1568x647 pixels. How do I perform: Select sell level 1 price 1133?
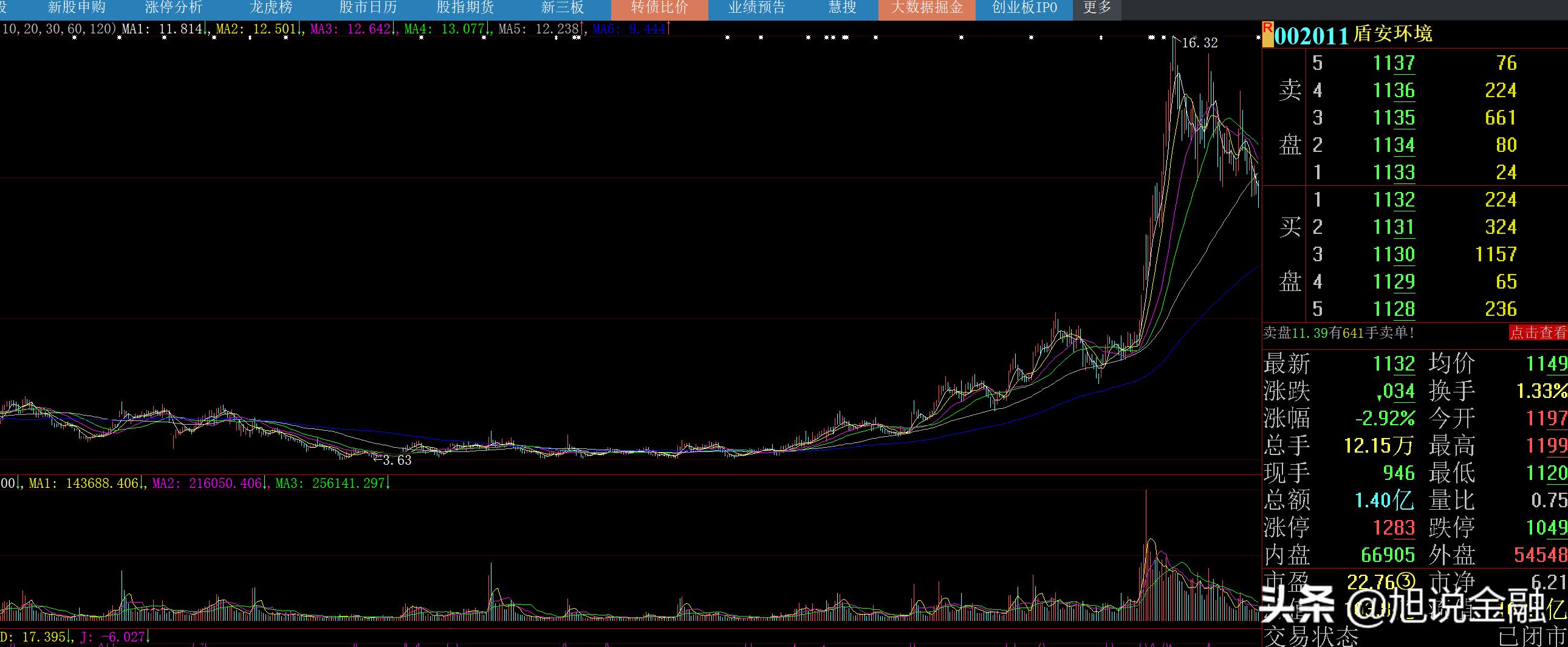coord(1394,173)
